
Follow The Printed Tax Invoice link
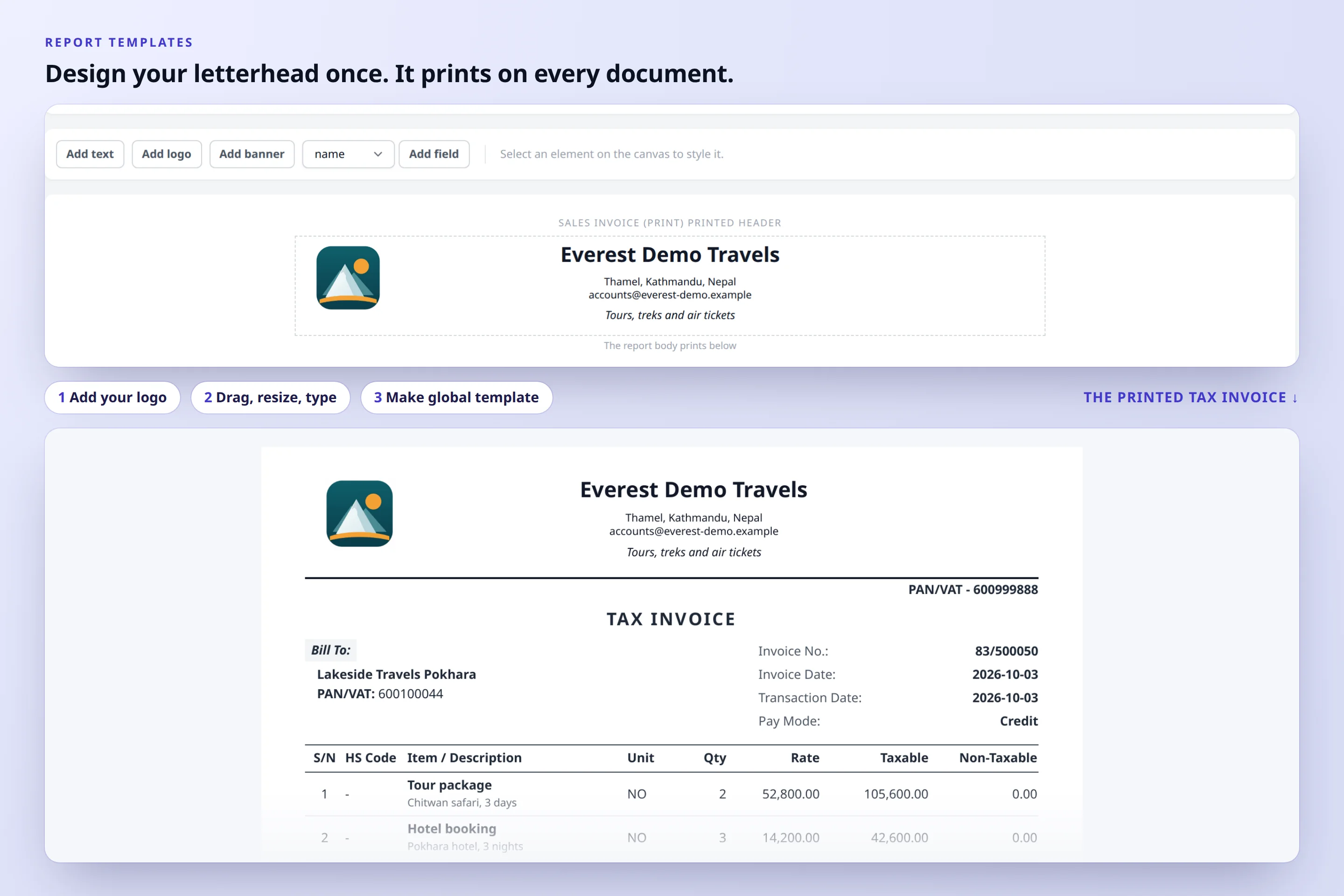[1191, 397]
